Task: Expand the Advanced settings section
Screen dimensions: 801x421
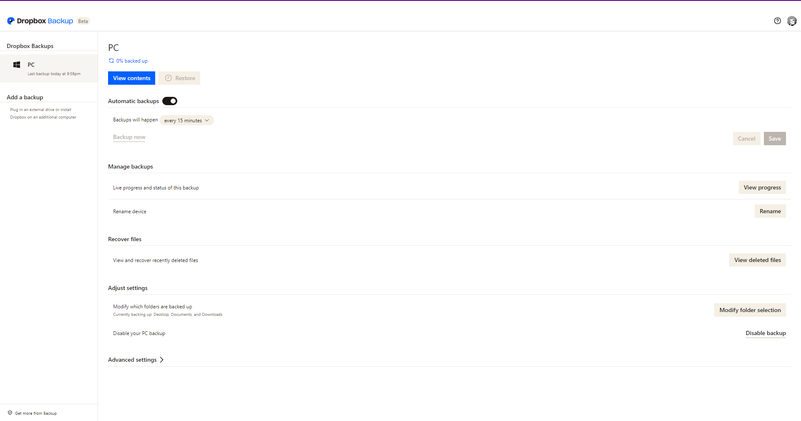Action: tap(136, 360)
